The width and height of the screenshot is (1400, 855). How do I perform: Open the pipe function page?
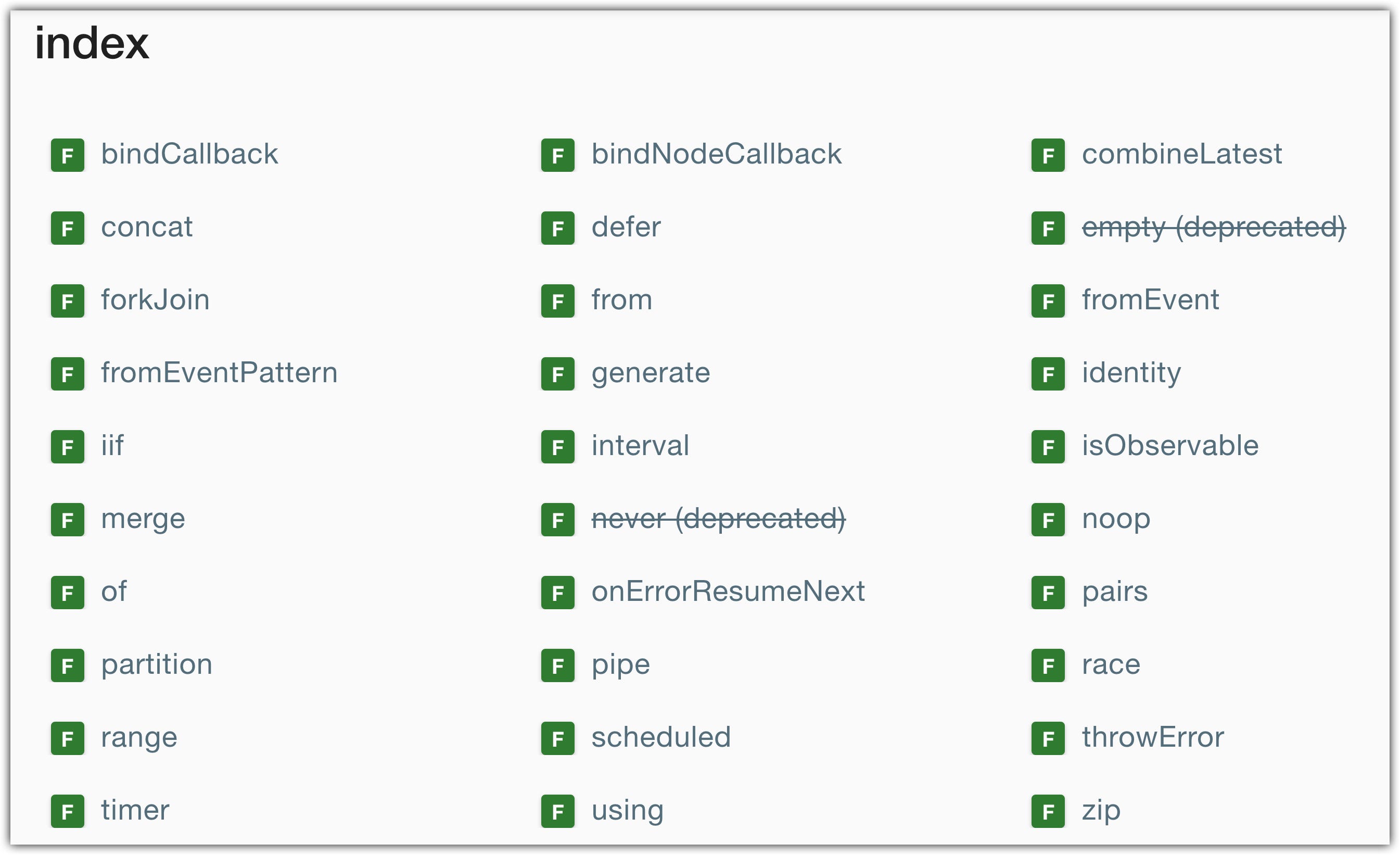coord(620,665)
